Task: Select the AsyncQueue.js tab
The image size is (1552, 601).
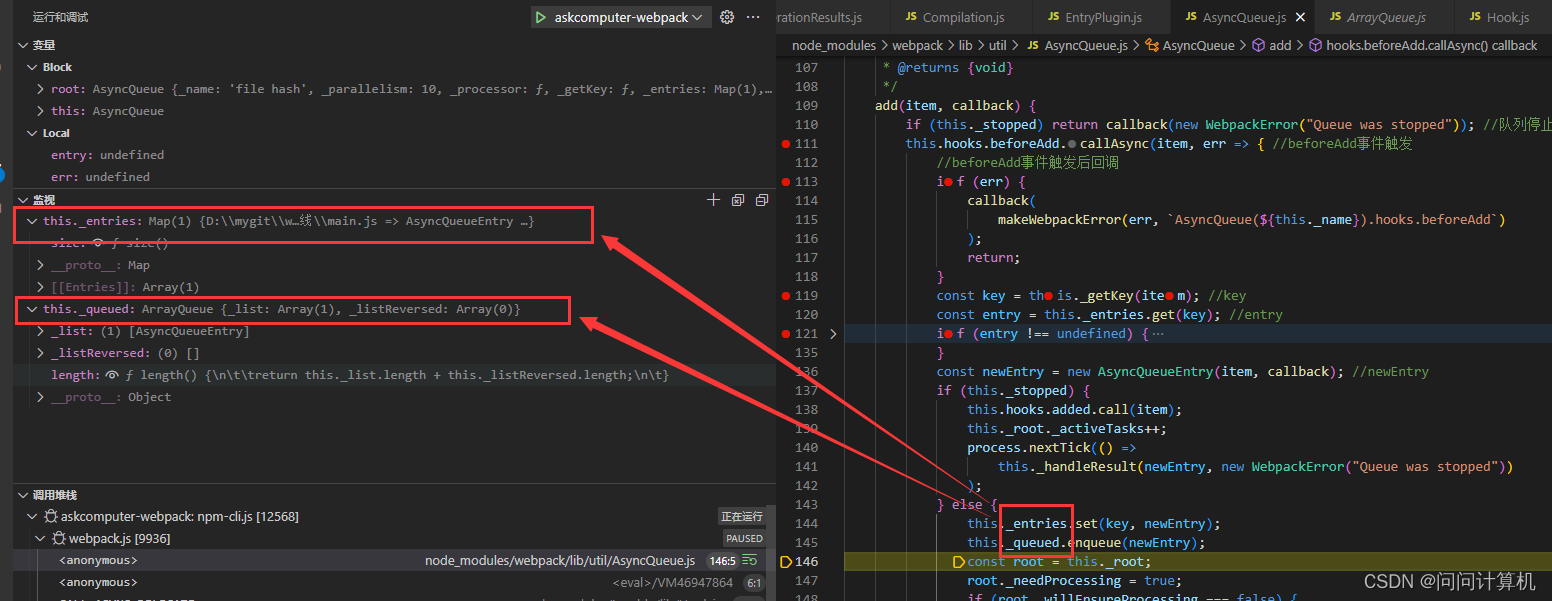Action: pos(1244,17)
